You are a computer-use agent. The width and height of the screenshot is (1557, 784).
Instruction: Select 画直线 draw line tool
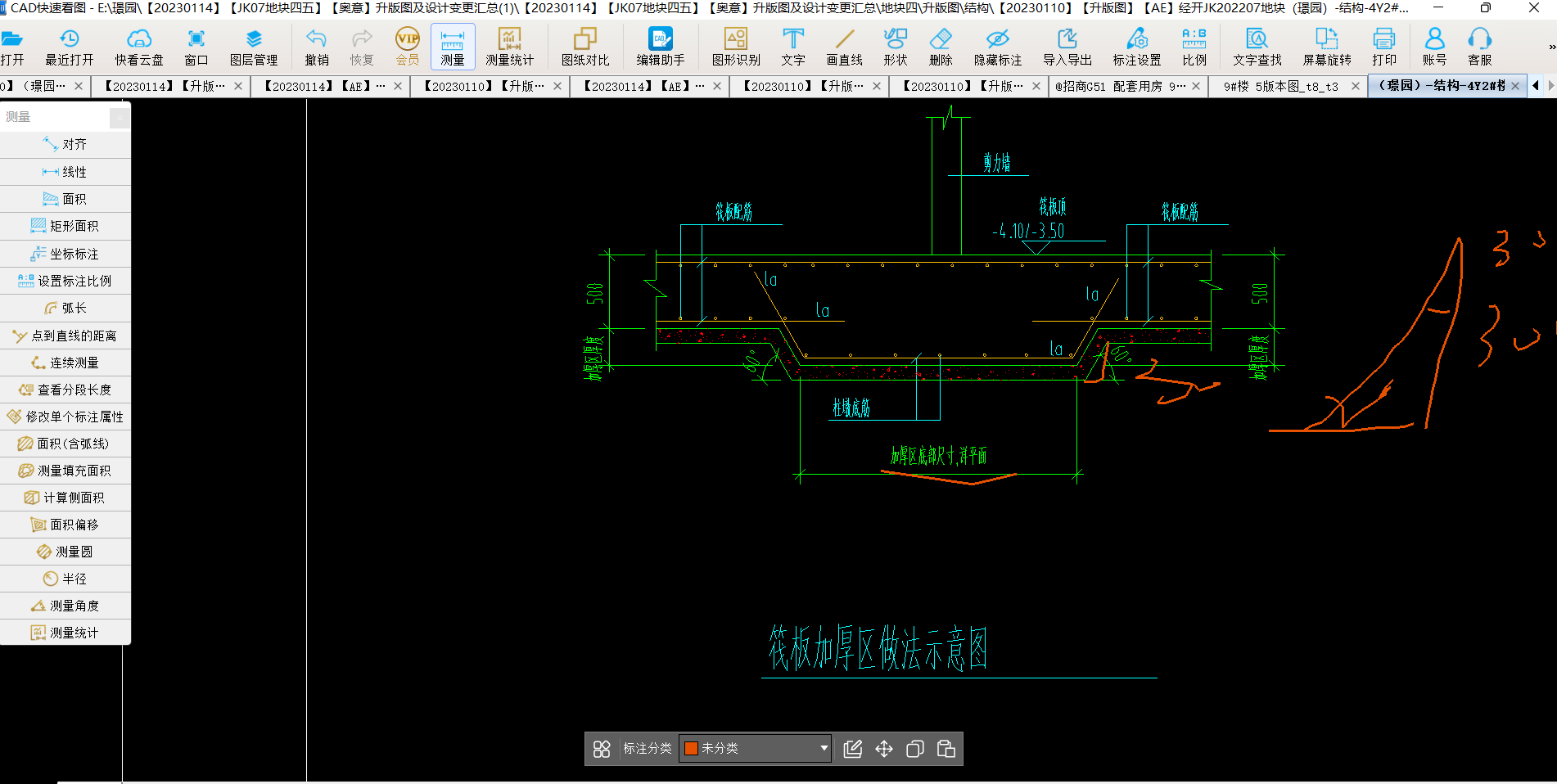(845, 47)
